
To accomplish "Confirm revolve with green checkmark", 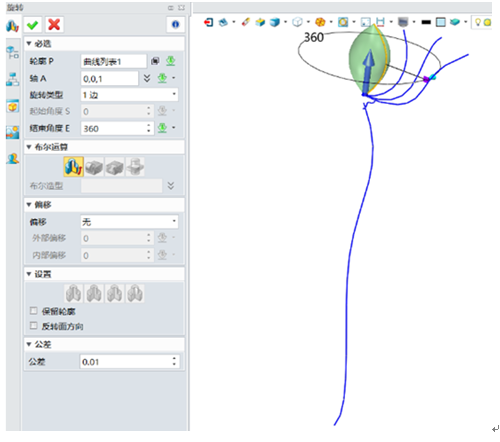I will click(33, 25).
